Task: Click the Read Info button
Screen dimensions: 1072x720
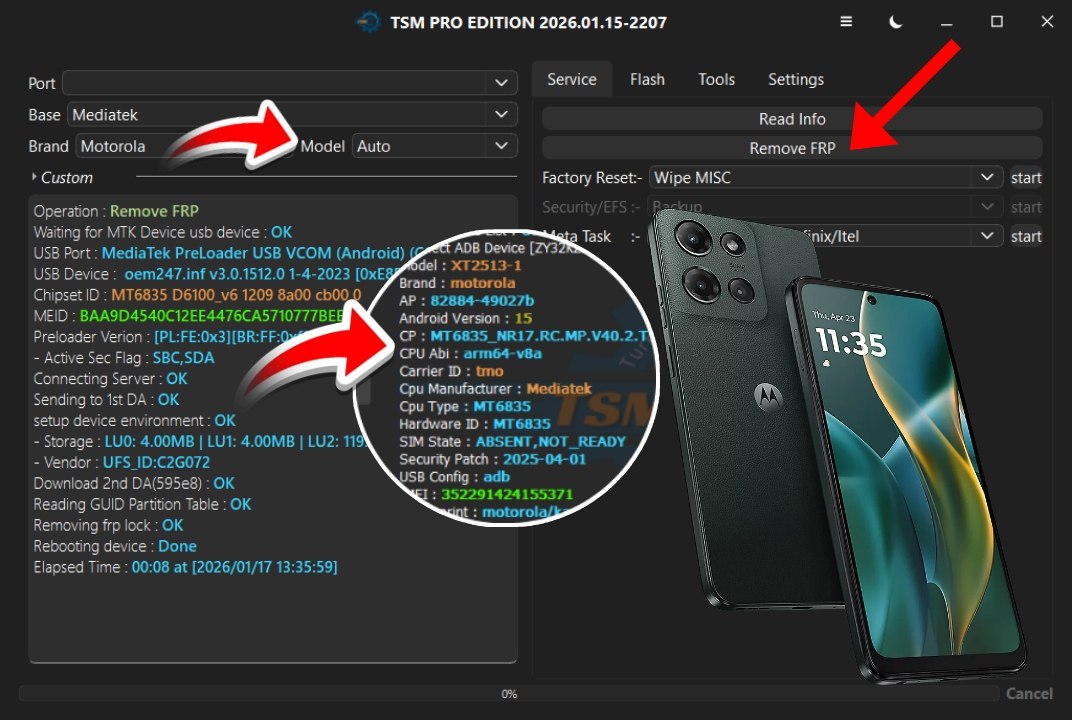Action: (x=792, y=119)
